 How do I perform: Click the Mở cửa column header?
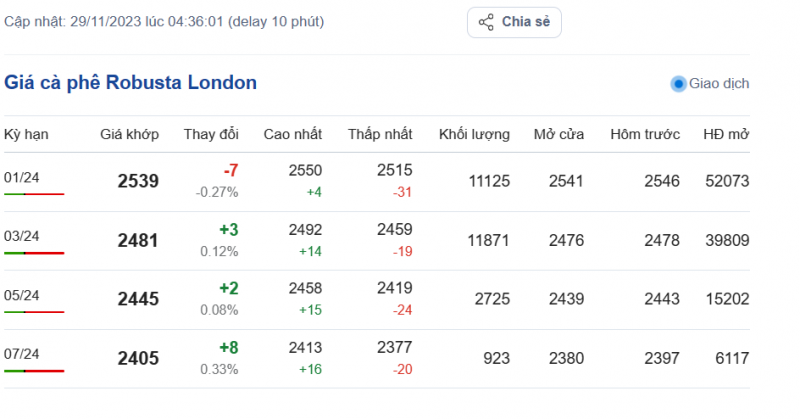click(559, 134)
